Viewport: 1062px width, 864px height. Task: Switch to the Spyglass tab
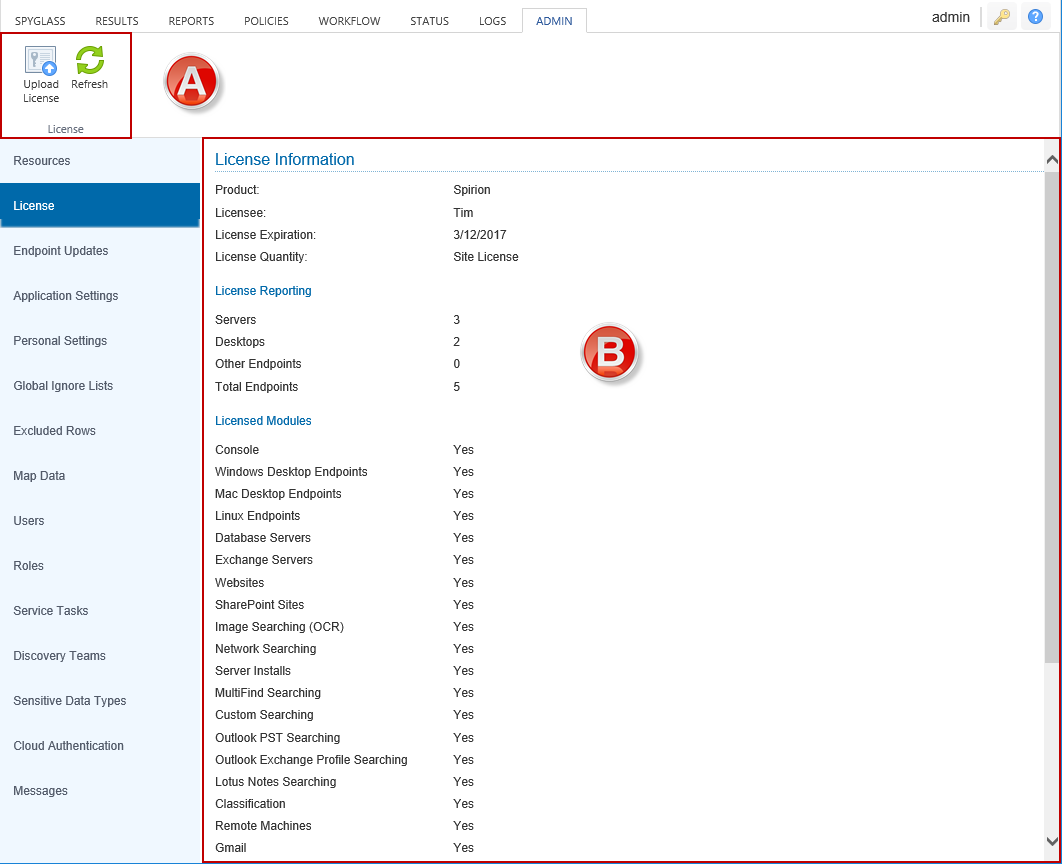pos(40,21)
